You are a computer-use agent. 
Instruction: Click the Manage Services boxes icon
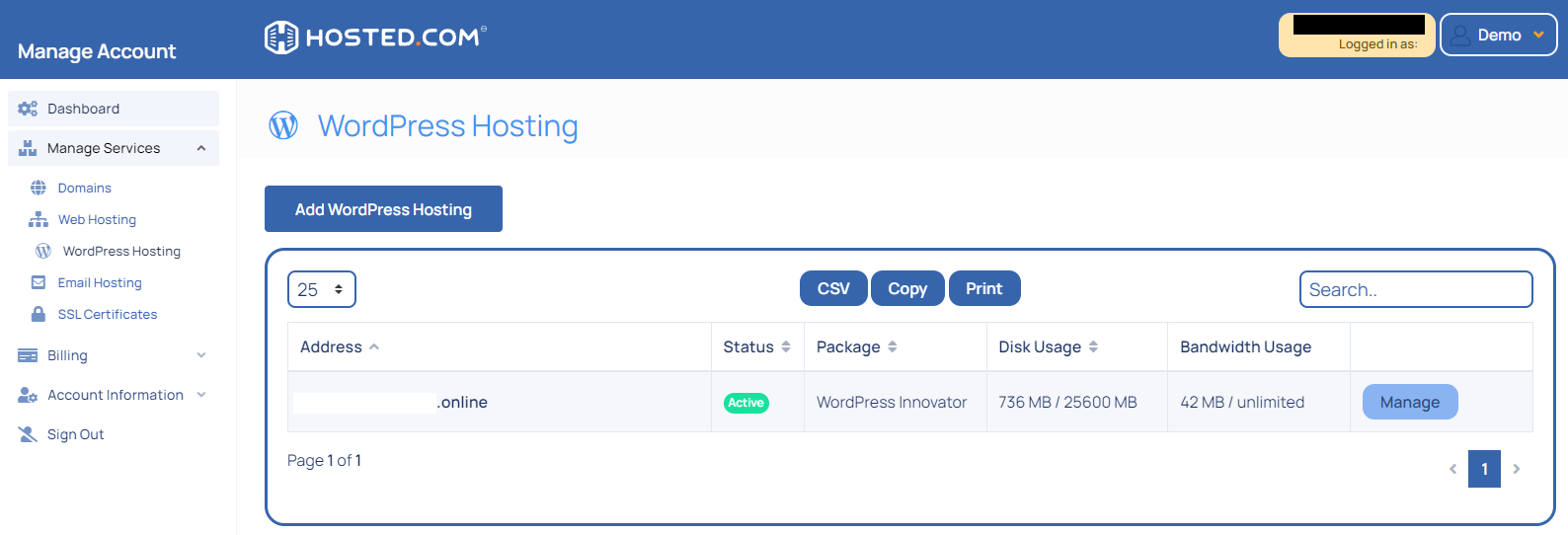point(28,148)
